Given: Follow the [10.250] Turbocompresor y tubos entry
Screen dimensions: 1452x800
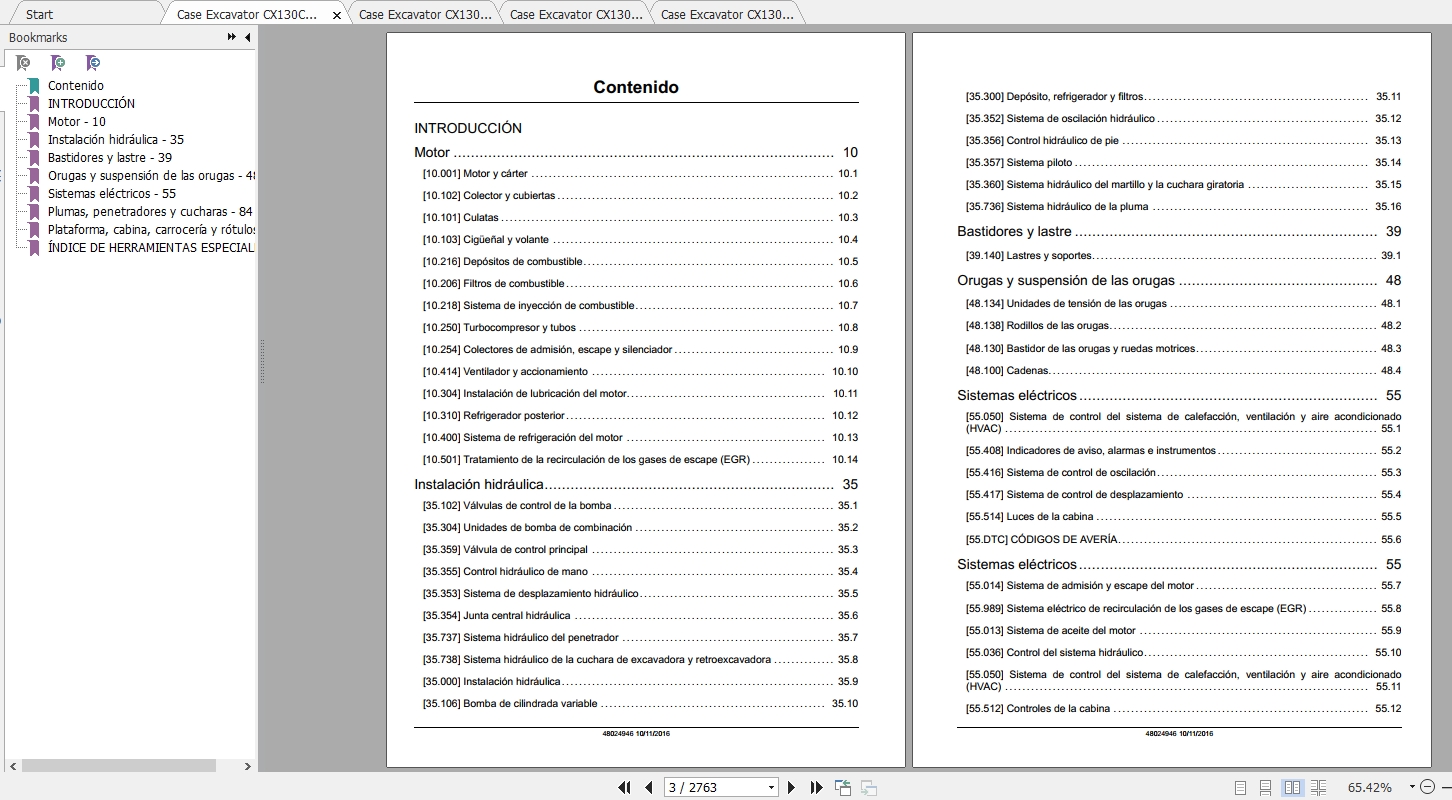Looking at the screenshot, I should click(640, 328).
